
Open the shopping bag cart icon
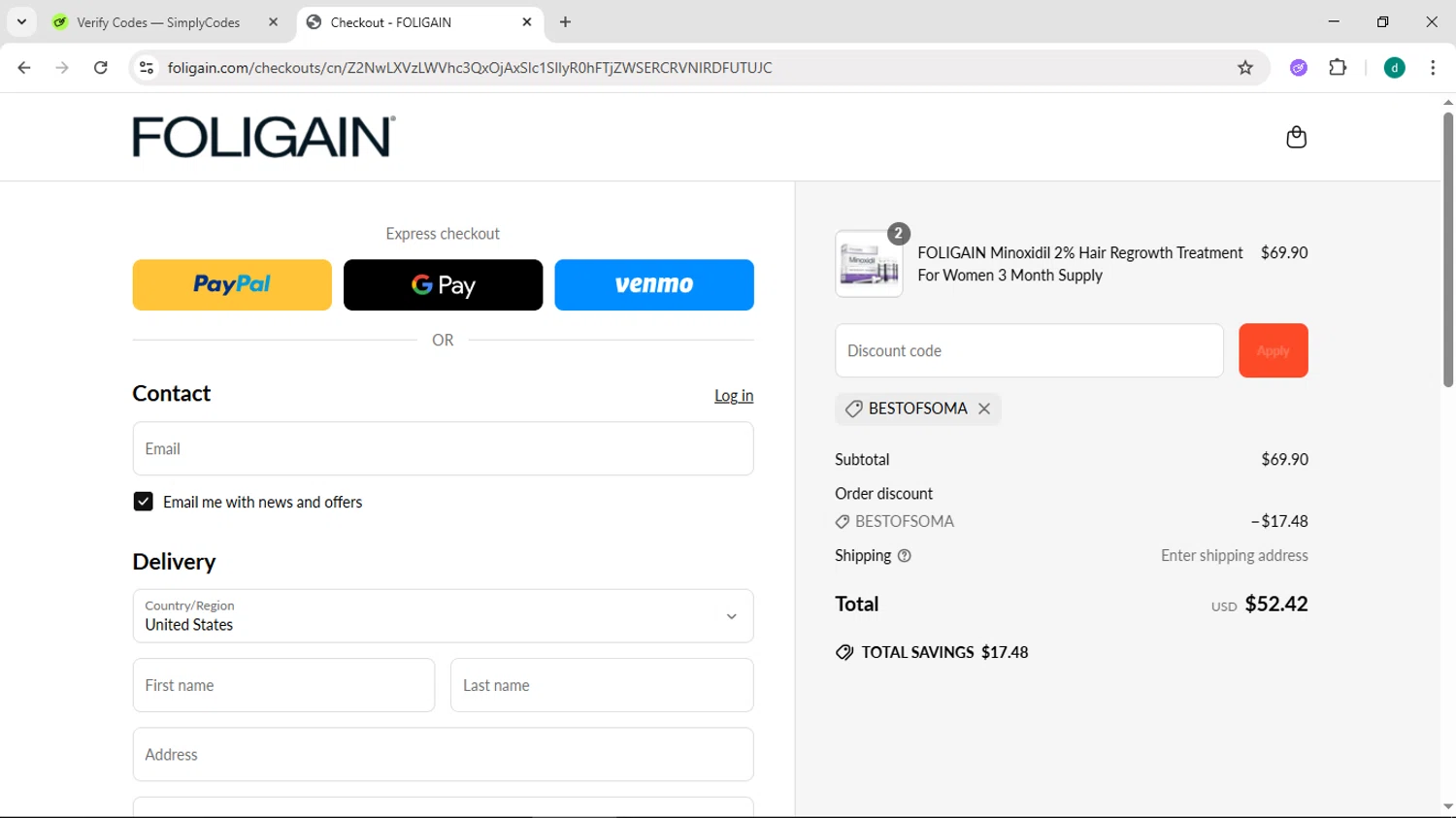[x=1296, y=137]
